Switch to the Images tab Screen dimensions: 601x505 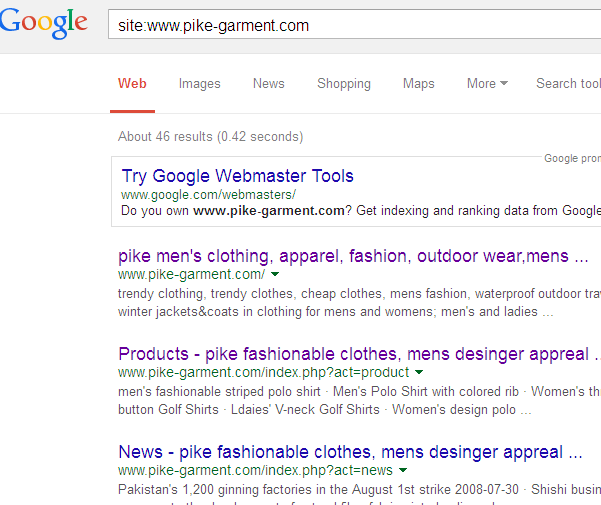point(199,84)
